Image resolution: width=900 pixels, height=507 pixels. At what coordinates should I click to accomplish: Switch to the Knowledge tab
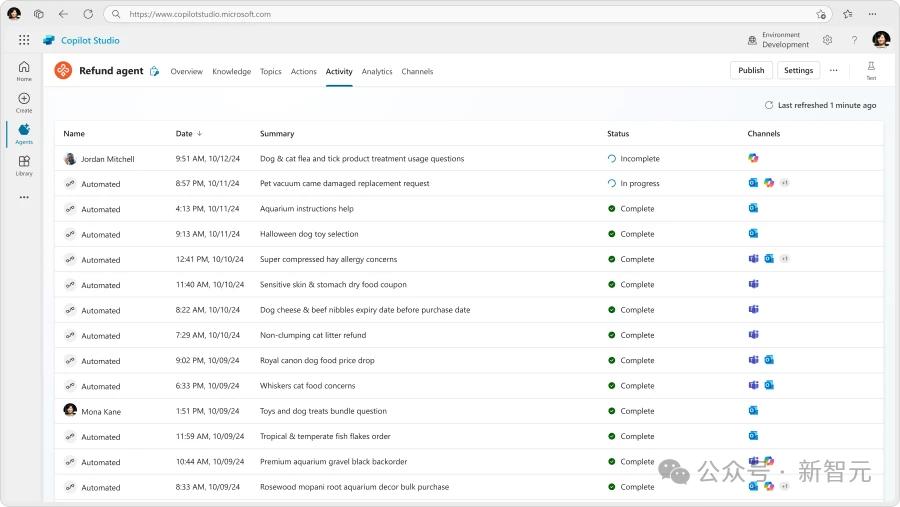231,71
